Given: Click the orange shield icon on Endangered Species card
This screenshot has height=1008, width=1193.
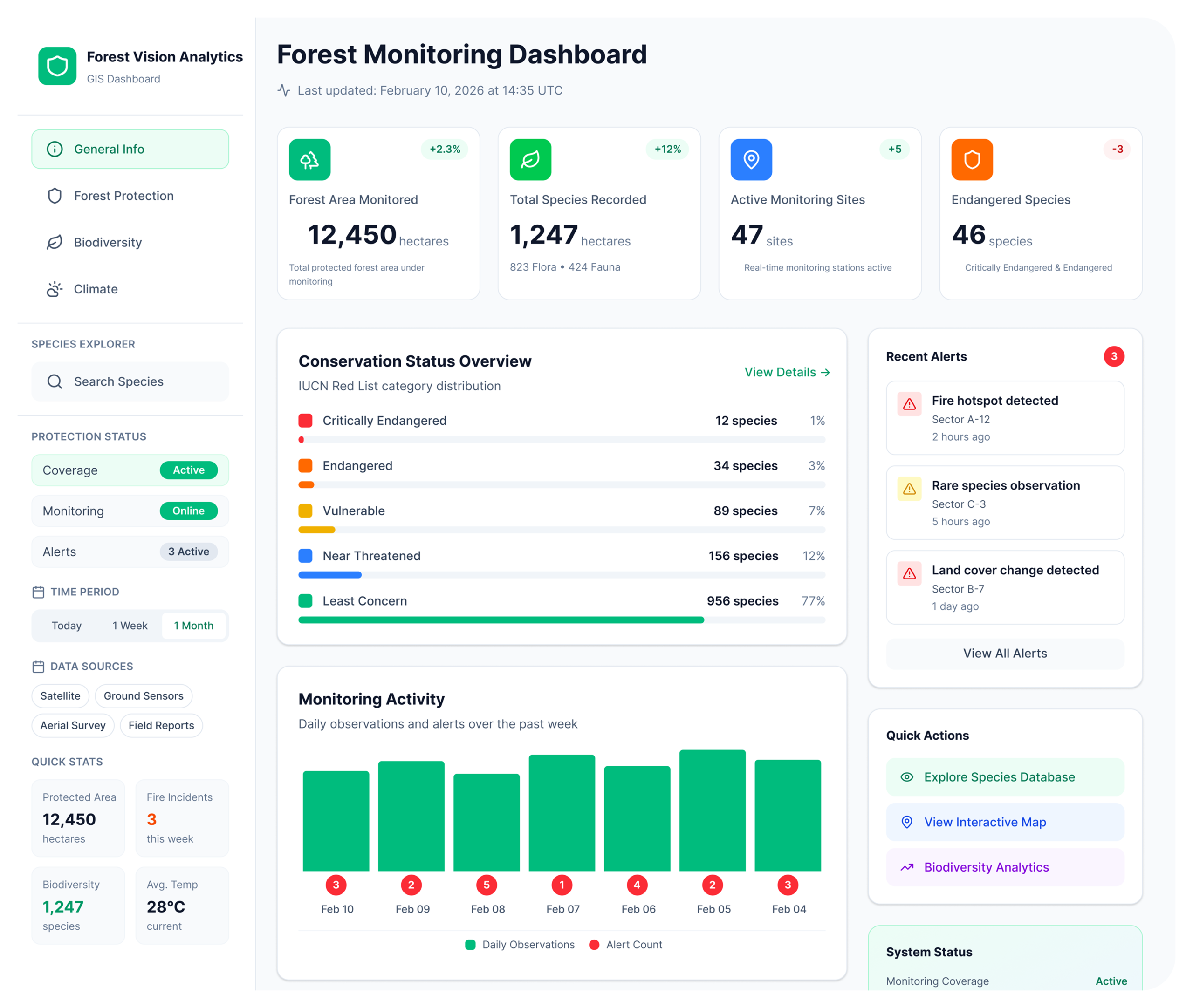Looking at the screenshot, I should [x=972, y=159].
